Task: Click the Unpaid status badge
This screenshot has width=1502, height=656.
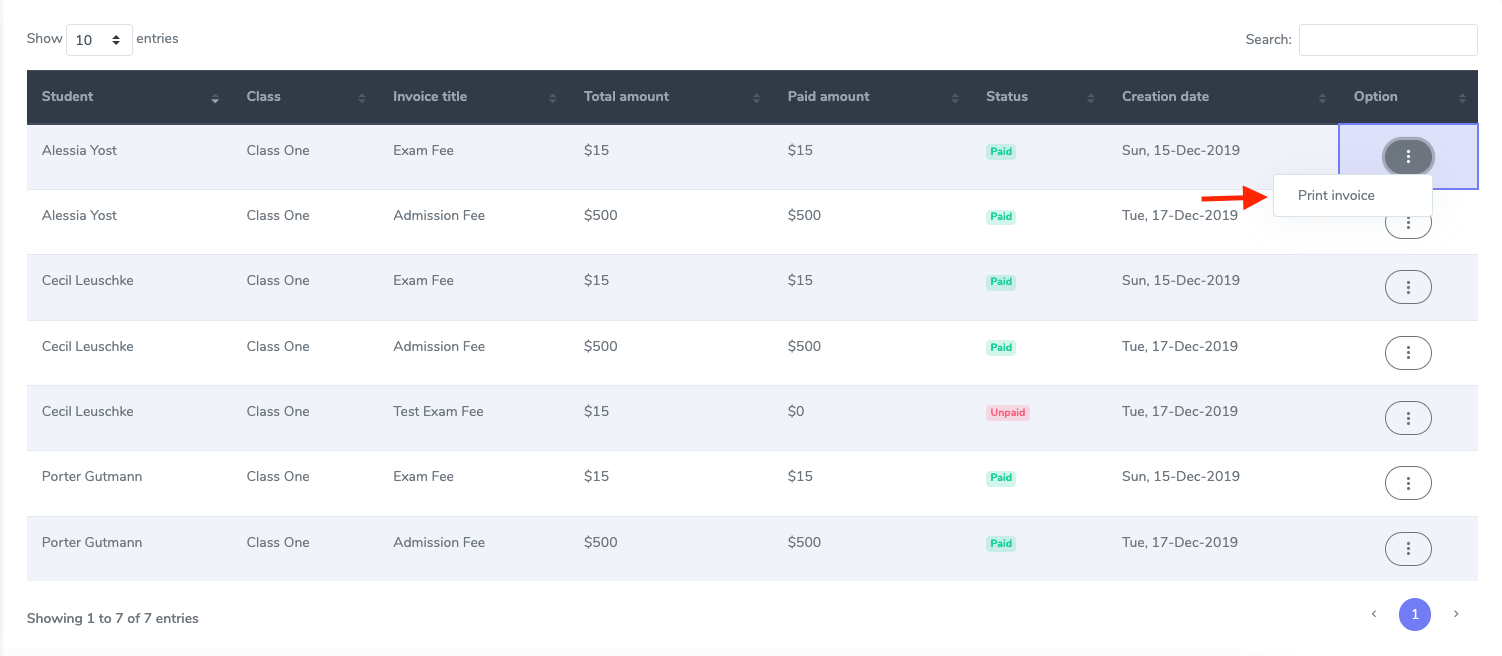Action: 1008,412
